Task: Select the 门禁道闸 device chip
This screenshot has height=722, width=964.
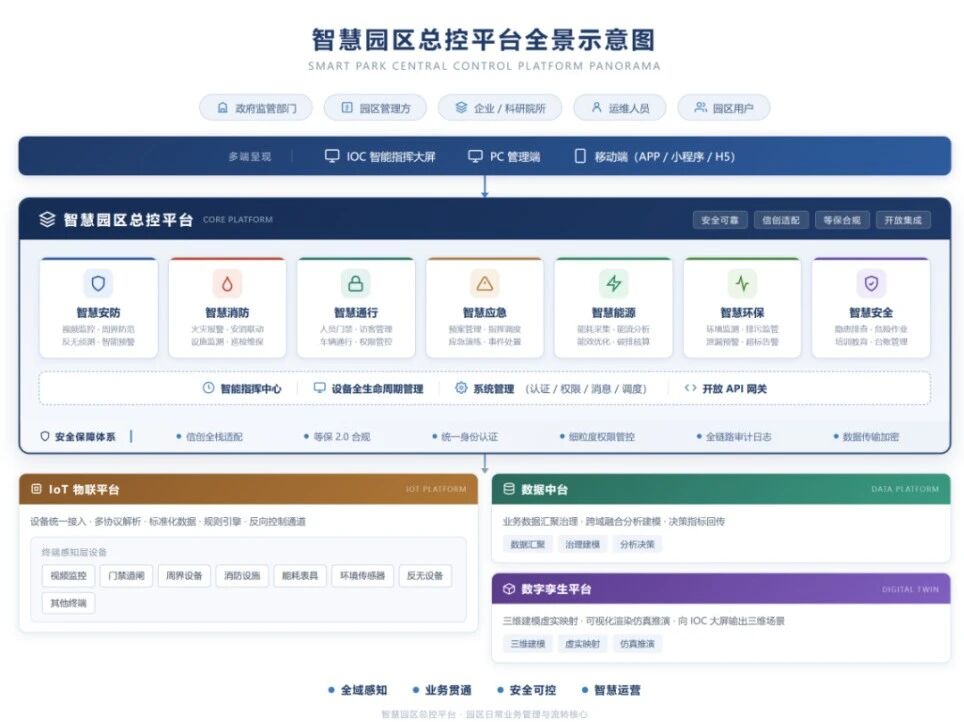Action: [126, 576]
